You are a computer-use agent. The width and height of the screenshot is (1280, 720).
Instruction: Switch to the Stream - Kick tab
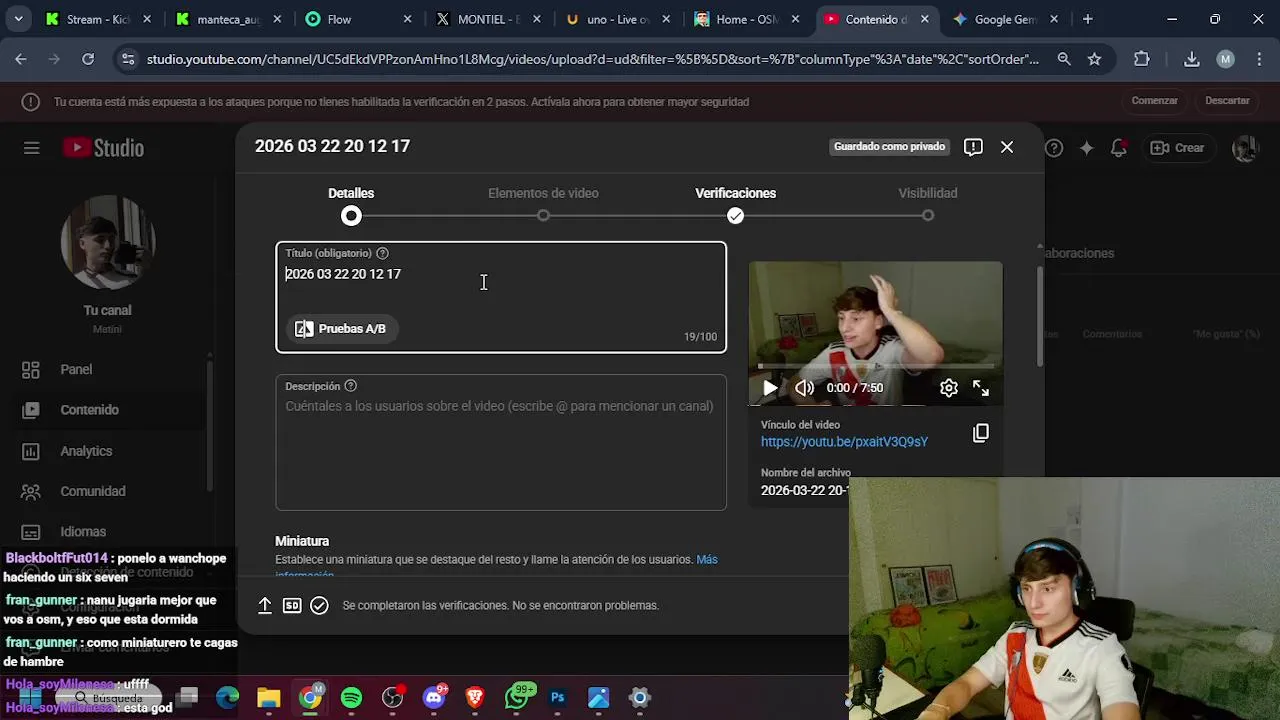click(x=98, y=19)
